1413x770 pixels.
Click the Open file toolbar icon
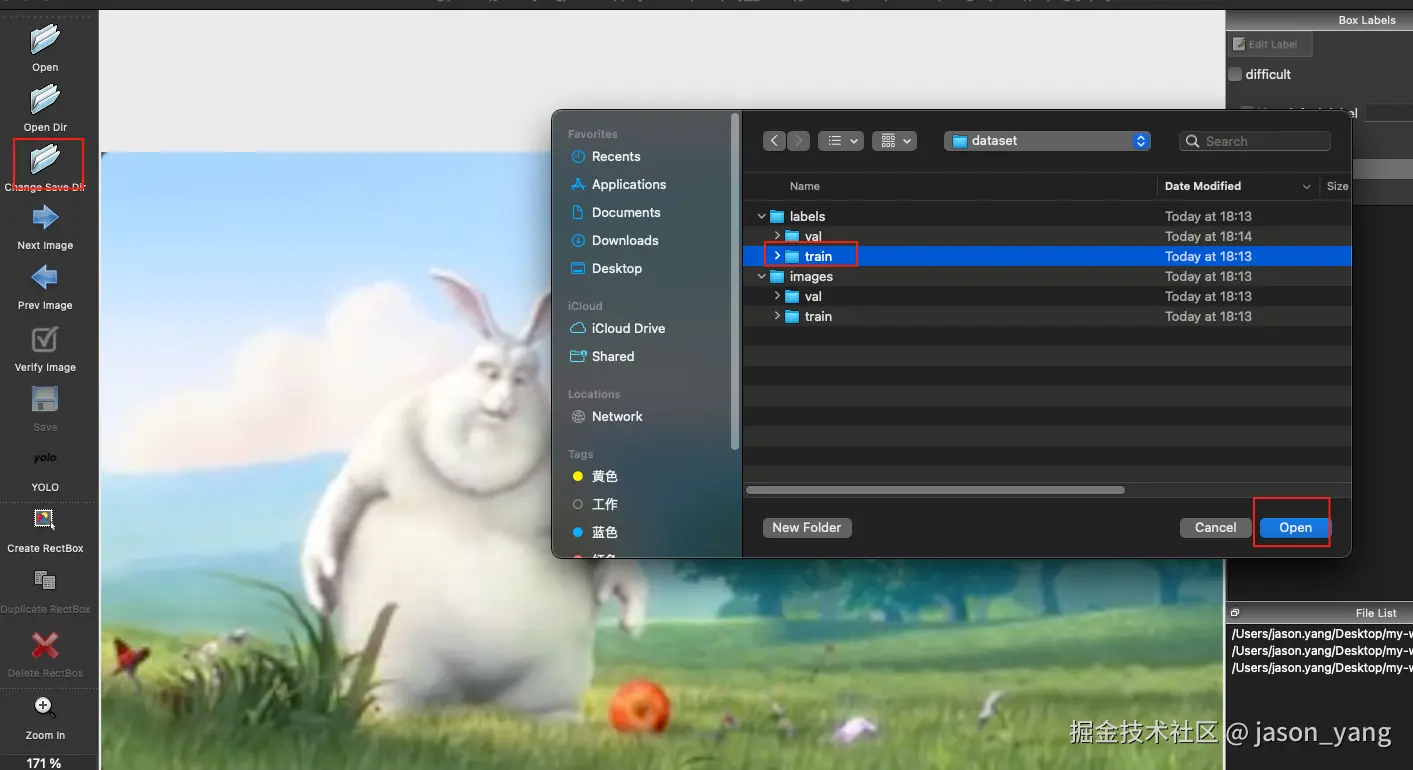[45, 40]
